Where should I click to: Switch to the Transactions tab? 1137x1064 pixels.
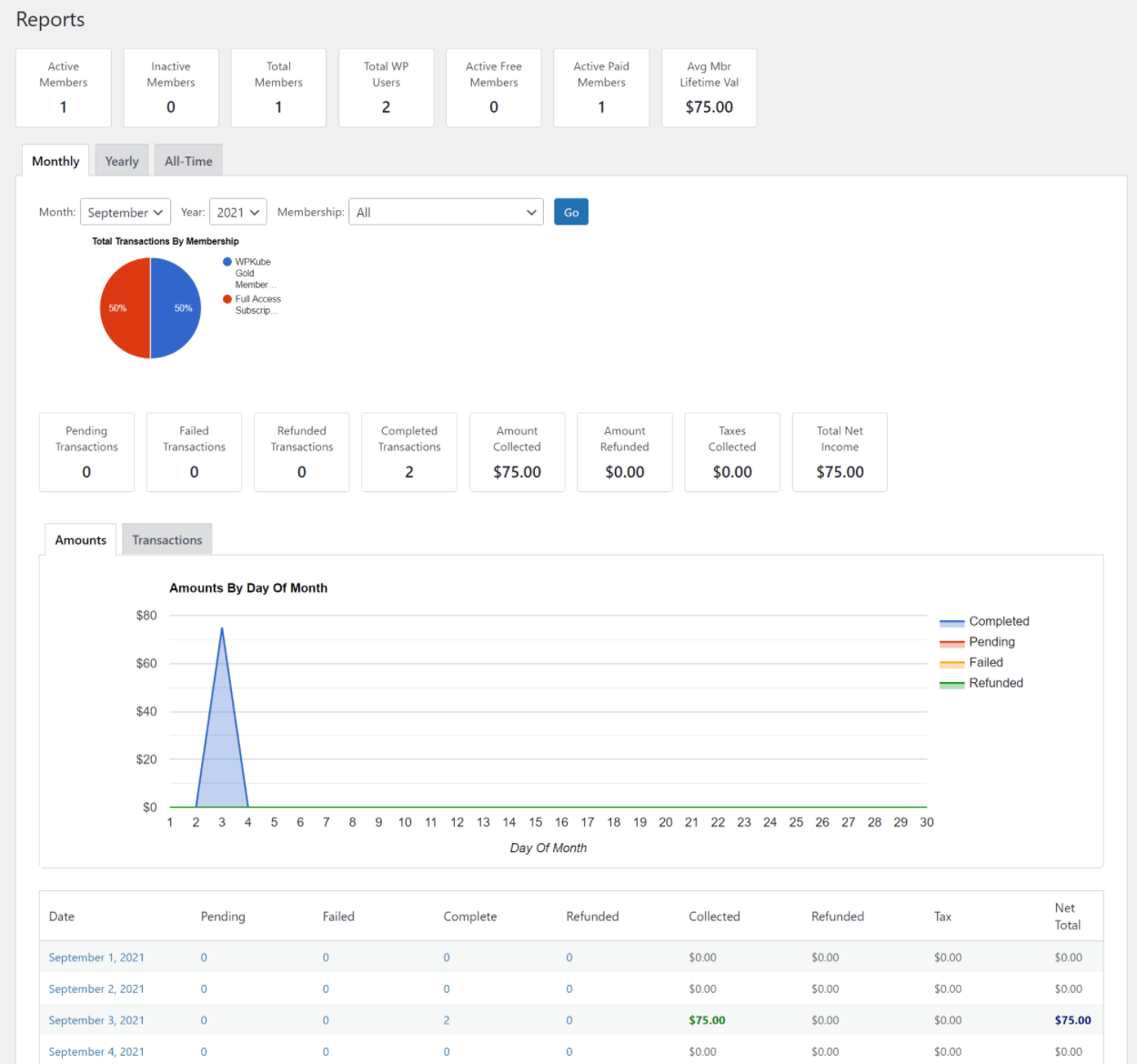tap(166, 538)
